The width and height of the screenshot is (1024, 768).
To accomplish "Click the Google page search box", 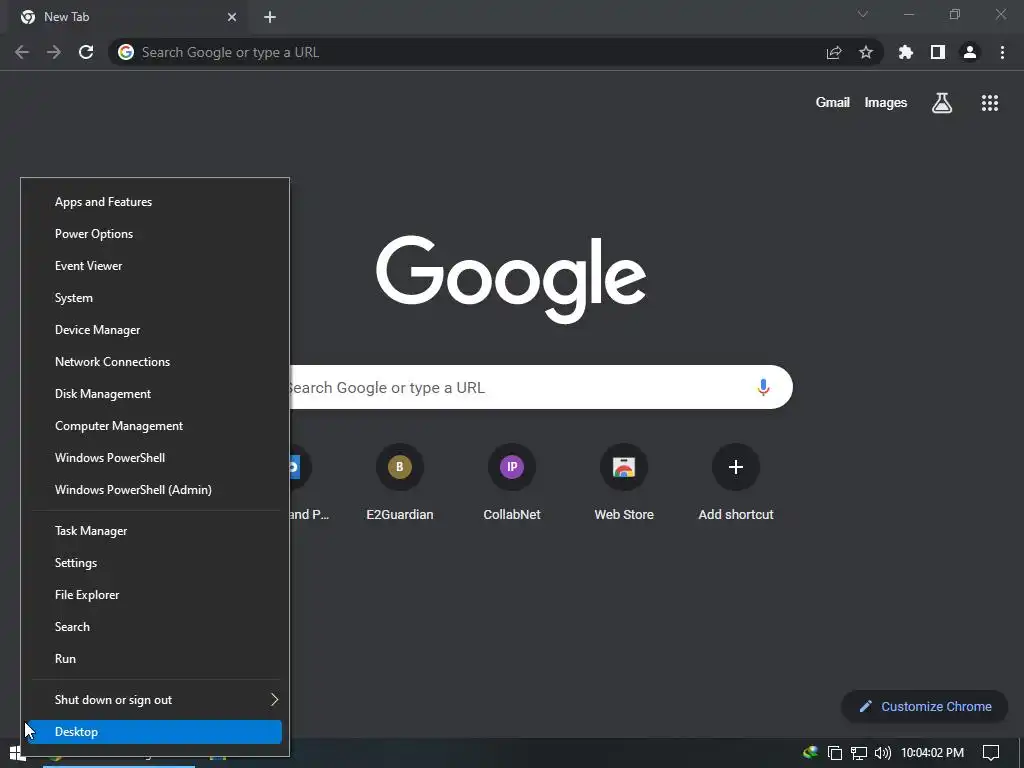I will 541,387.
